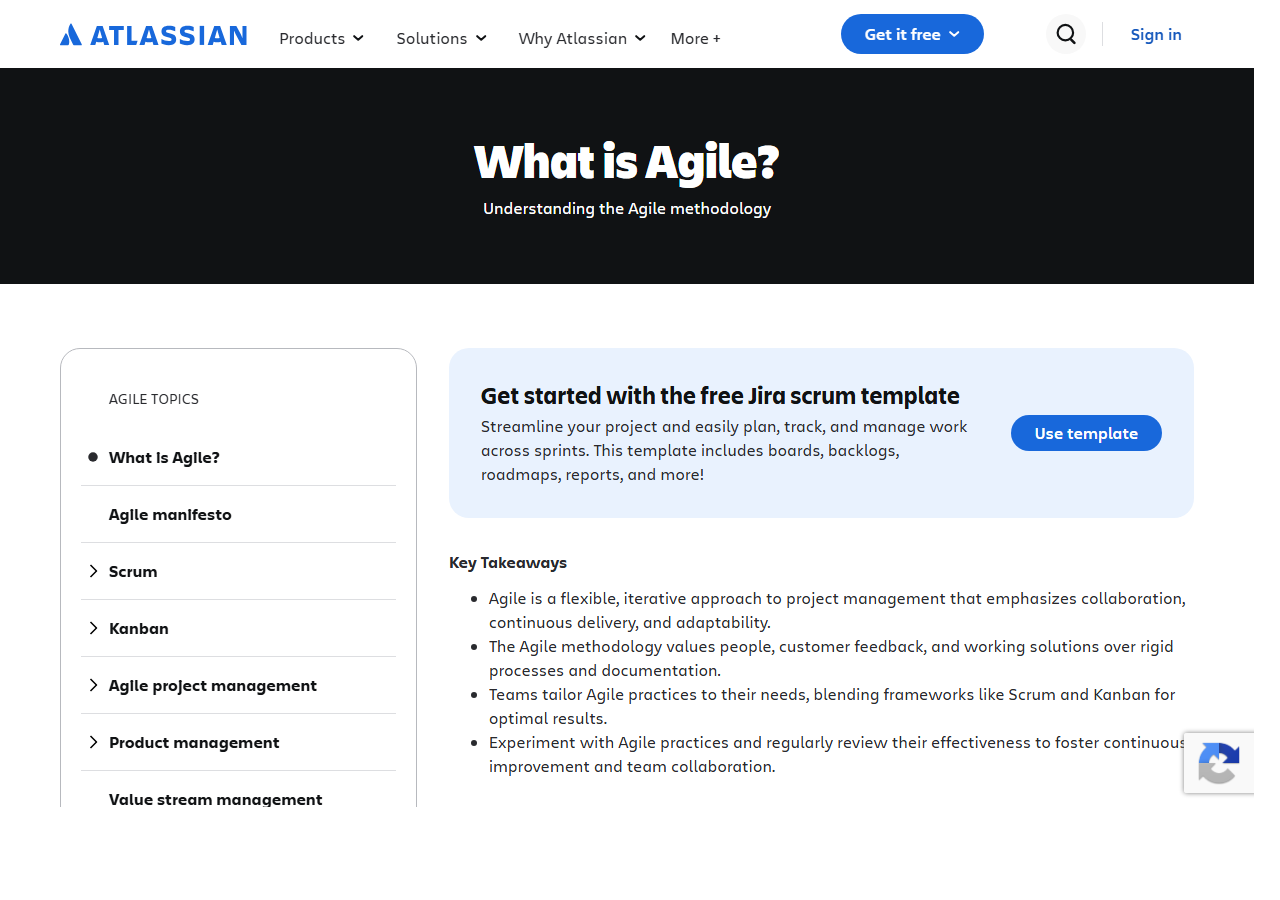
Task: Expand the Kanban topic chevron
Action: [x=93, y=628]
